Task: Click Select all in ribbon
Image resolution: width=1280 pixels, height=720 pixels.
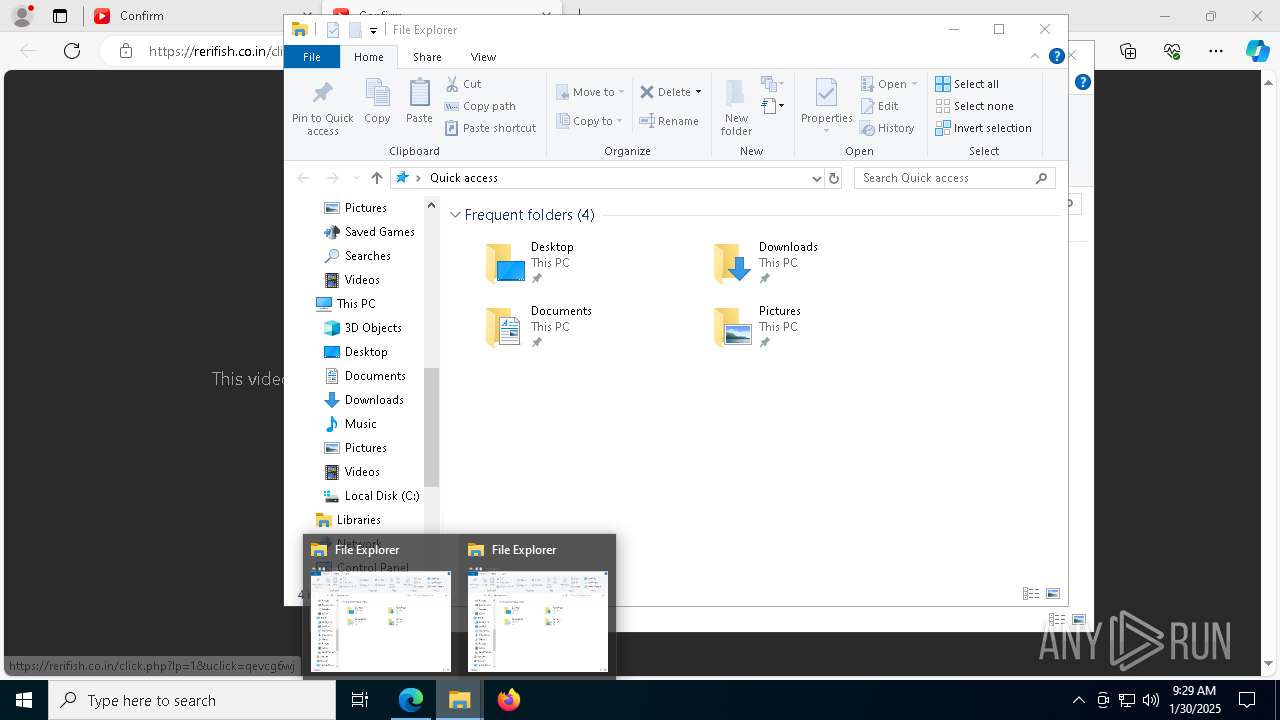Action: [967, 84]
